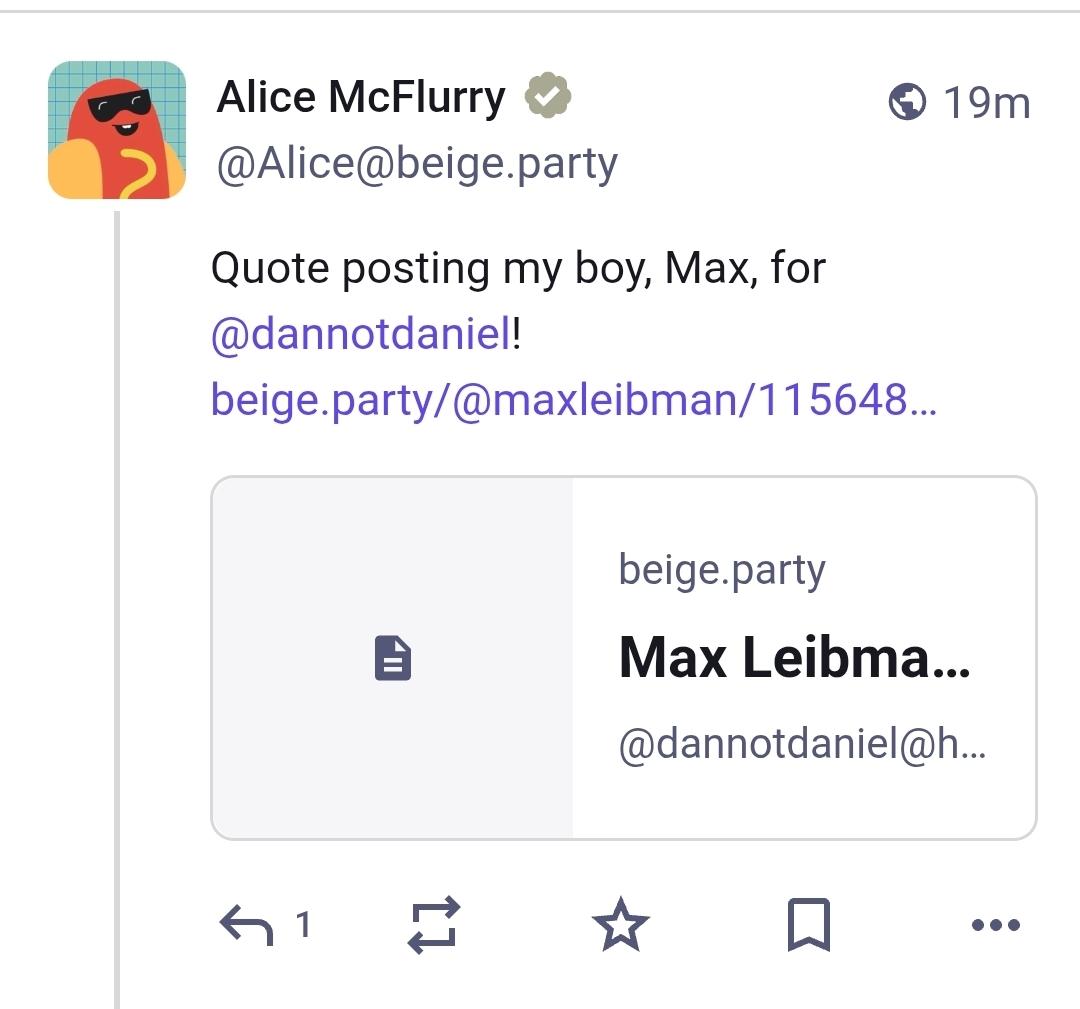Screen dimensions: 1080x1009
Task: Favorite the post with the star icon
Action: [x=621, y=924]
